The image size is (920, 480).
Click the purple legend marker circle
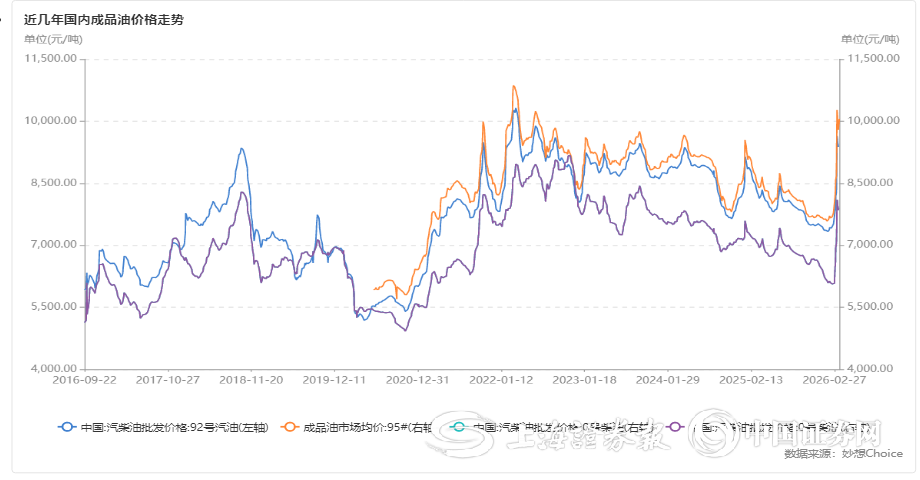677,427
